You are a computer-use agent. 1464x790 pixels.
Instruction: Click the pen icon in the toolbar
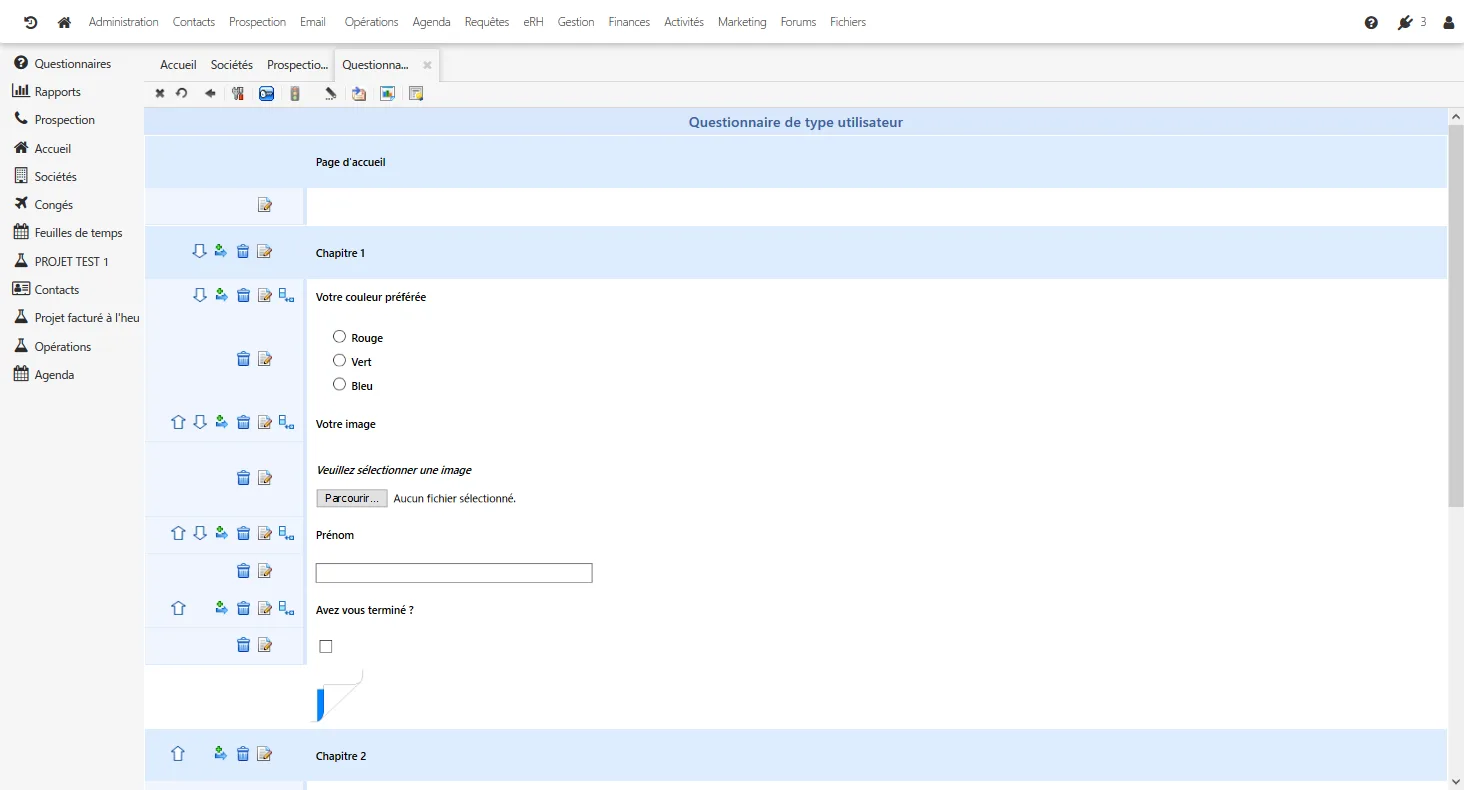[330, 93]
